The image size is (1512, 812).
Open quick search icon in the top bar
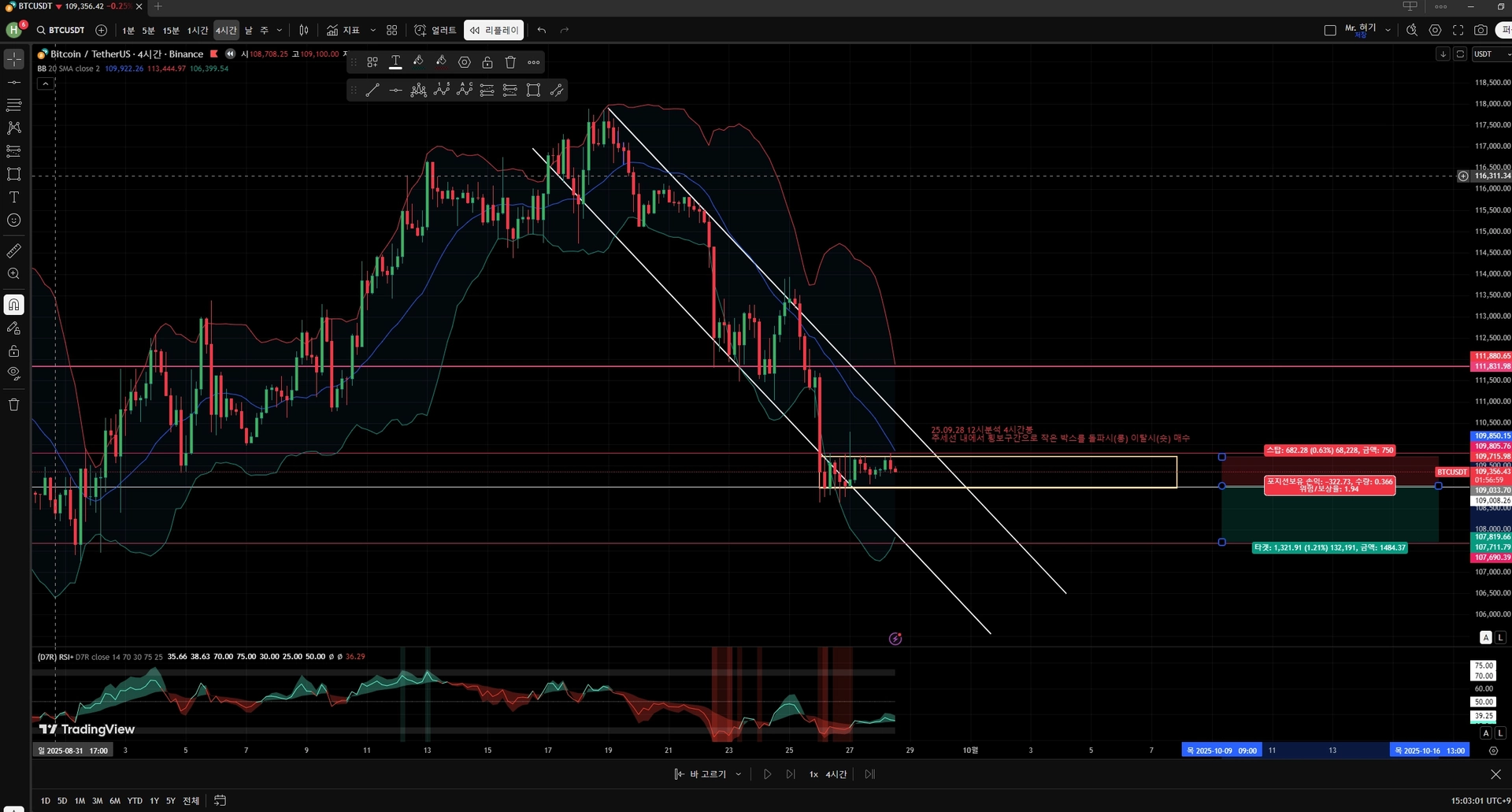tap(1412, 30)
